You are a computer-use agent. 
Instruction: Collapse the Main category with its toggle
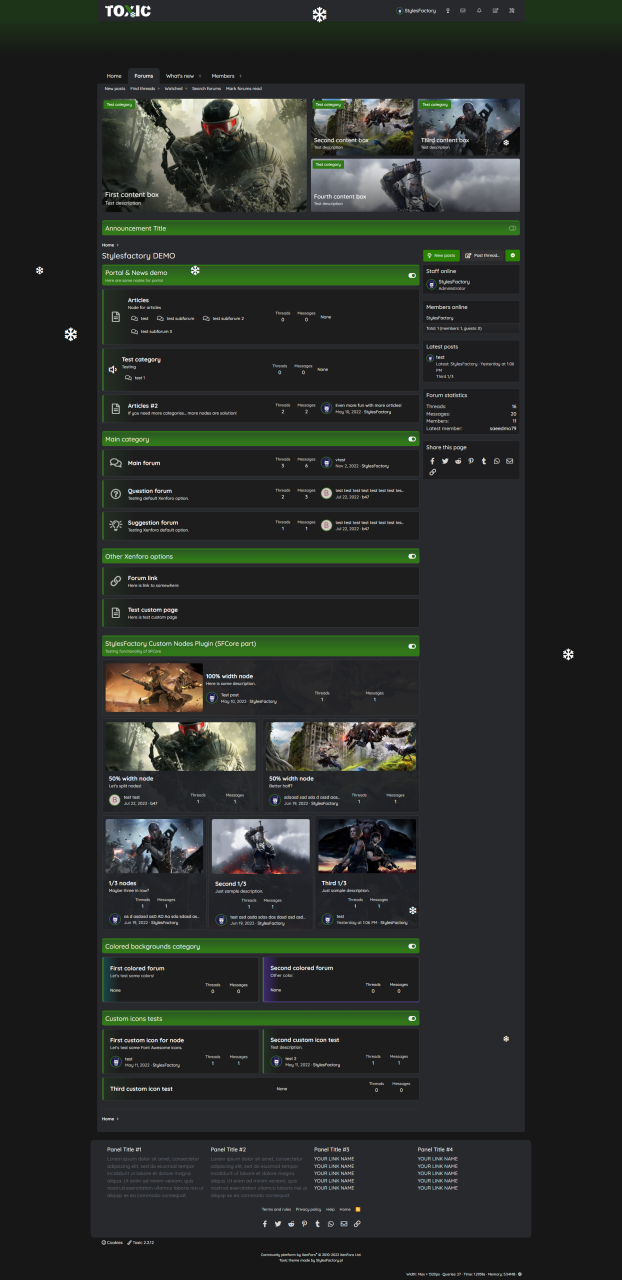pyautogui.click(x=412, y=439)
